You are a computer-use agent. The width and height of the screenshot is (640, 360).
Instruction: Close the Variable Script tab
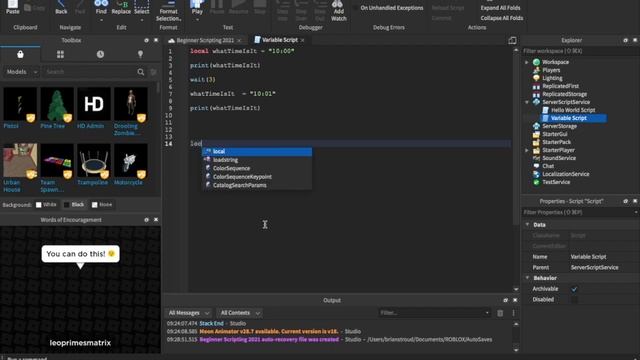point(302,40)
